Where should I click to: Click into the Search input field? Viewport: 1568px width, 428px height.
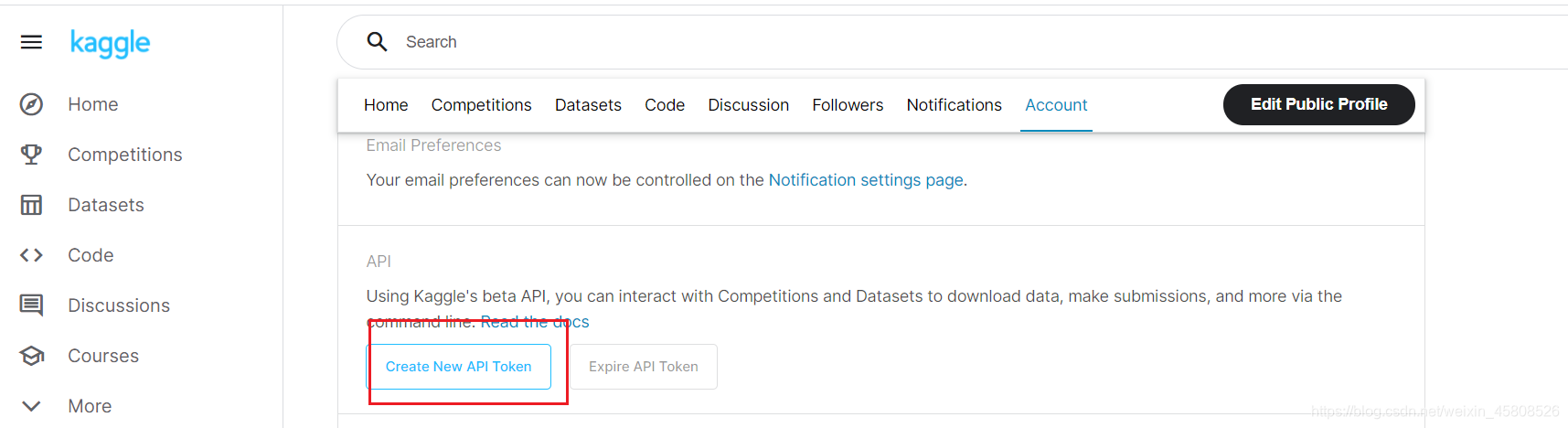(x=823, y=42)
